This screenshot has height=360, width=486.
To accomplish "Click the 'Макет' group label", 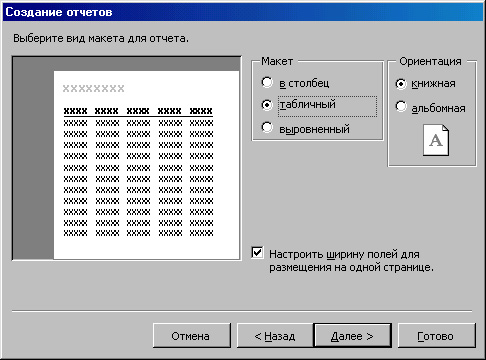I will [277, 61].
